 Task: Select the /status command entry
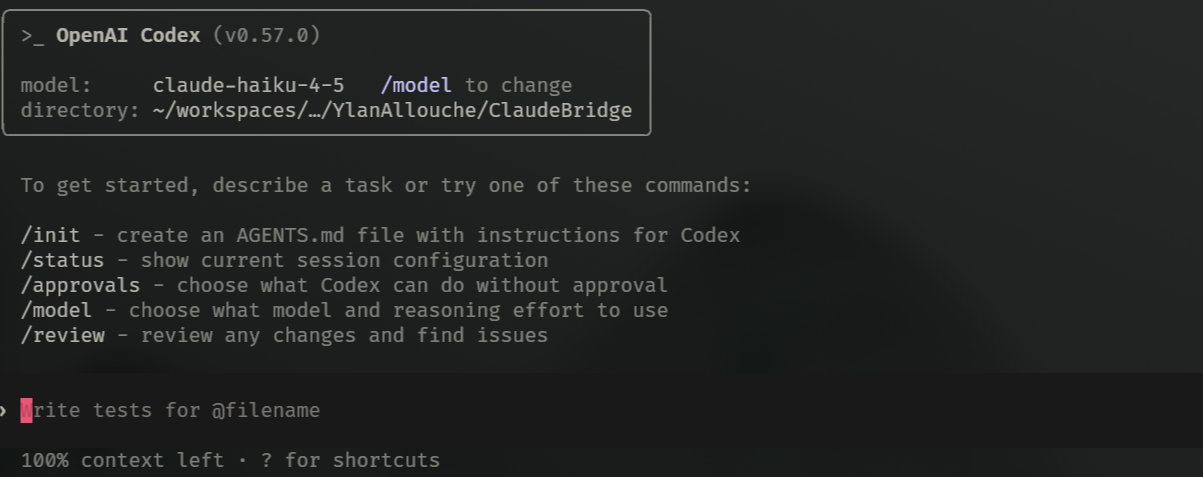[x=62, y=261]
